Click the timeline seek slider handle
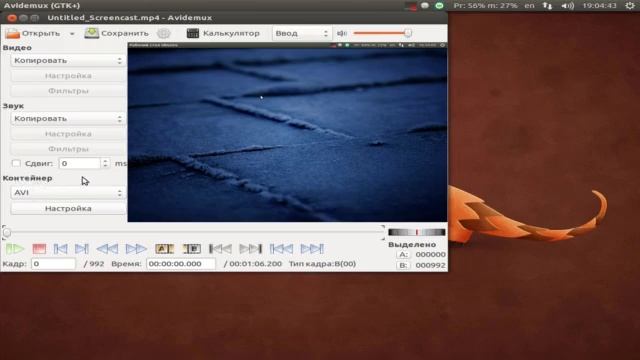Viewport: 640px width, 360px height. pyautogui.click(x=7, y=233)
